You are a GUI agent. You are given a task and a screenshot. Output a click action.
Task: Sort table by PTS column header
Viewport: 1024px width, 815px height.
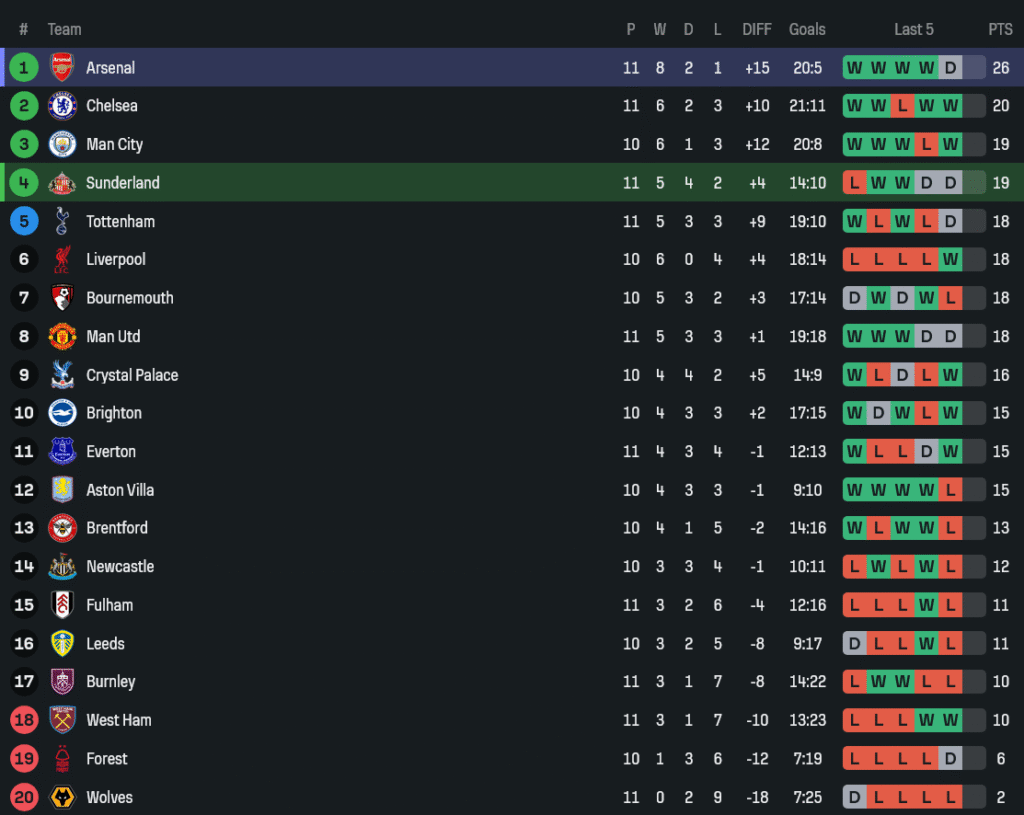pos(1000,29)
